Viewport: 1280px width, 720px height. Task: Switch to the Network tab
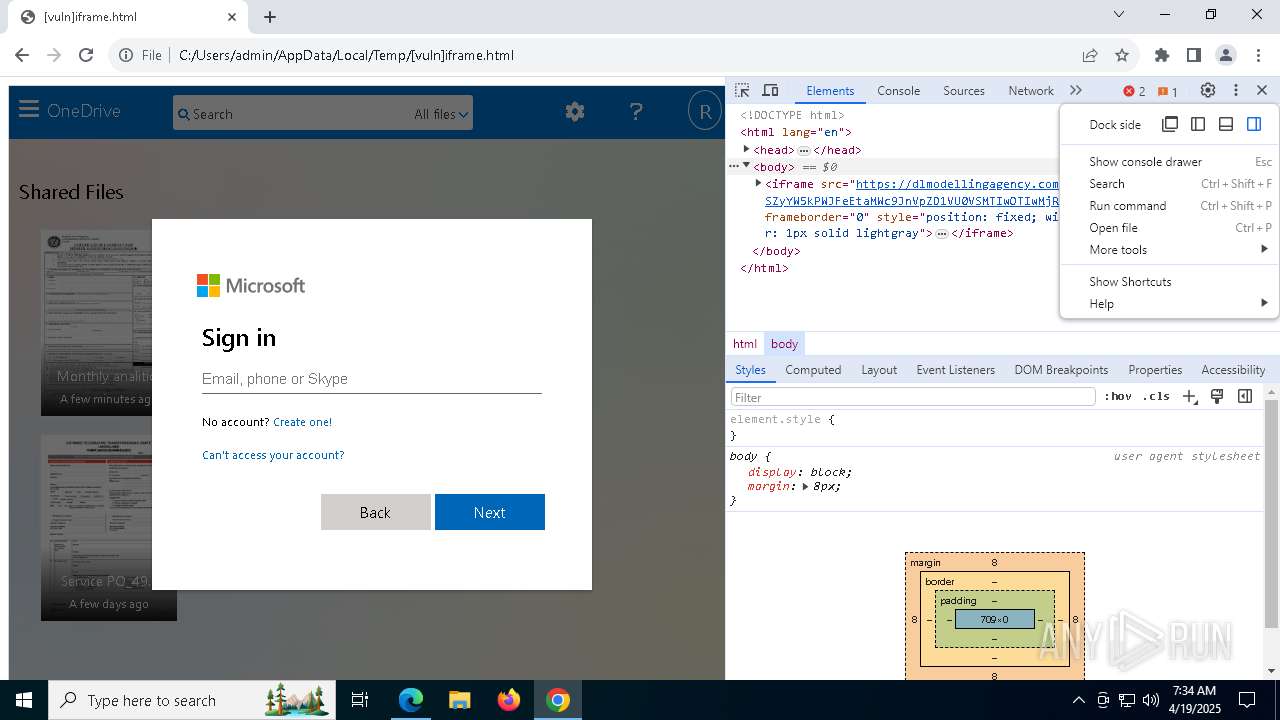1030,90
